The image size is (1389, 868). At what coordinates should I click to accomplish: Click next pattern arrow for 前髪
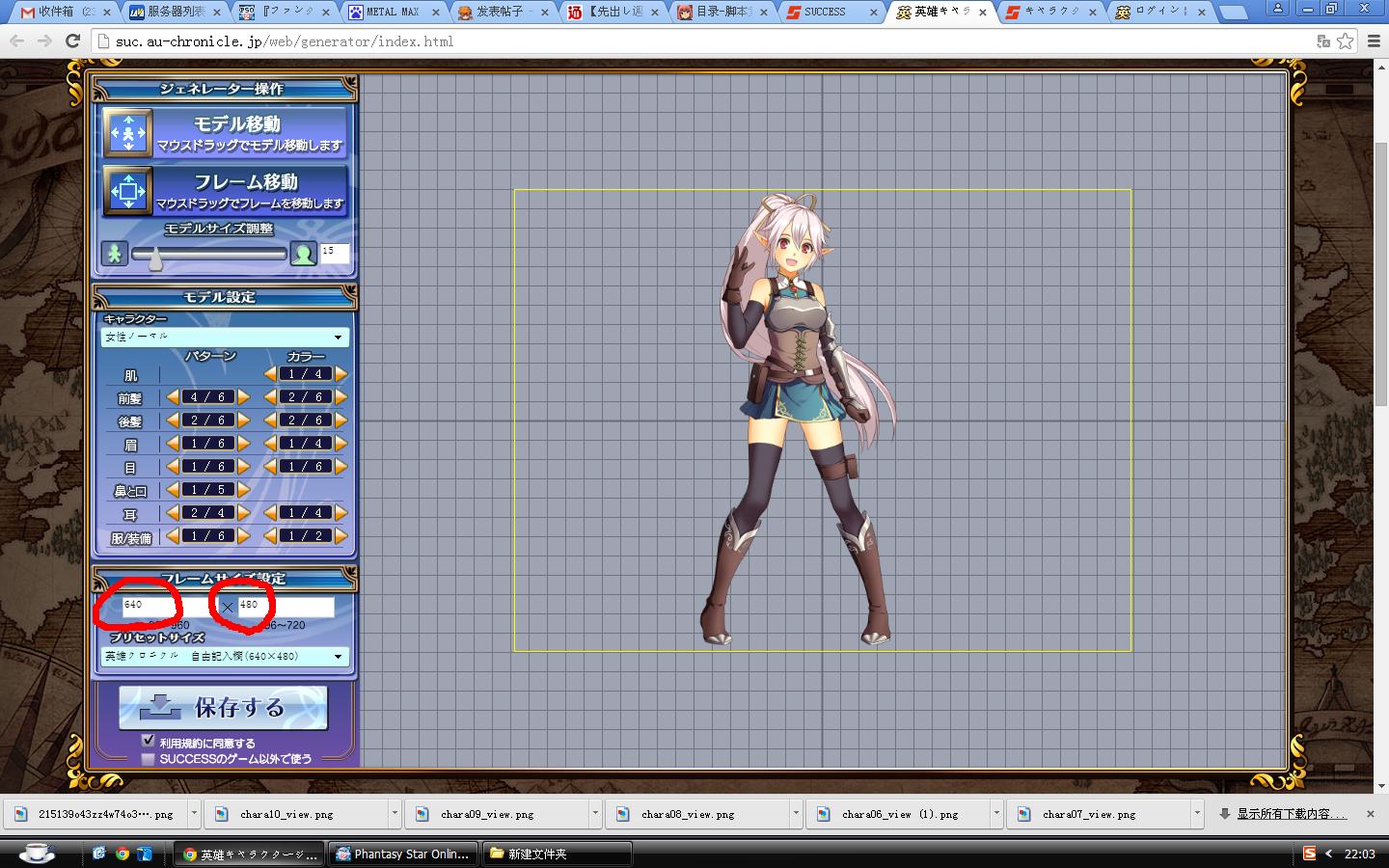coord(243,397)
